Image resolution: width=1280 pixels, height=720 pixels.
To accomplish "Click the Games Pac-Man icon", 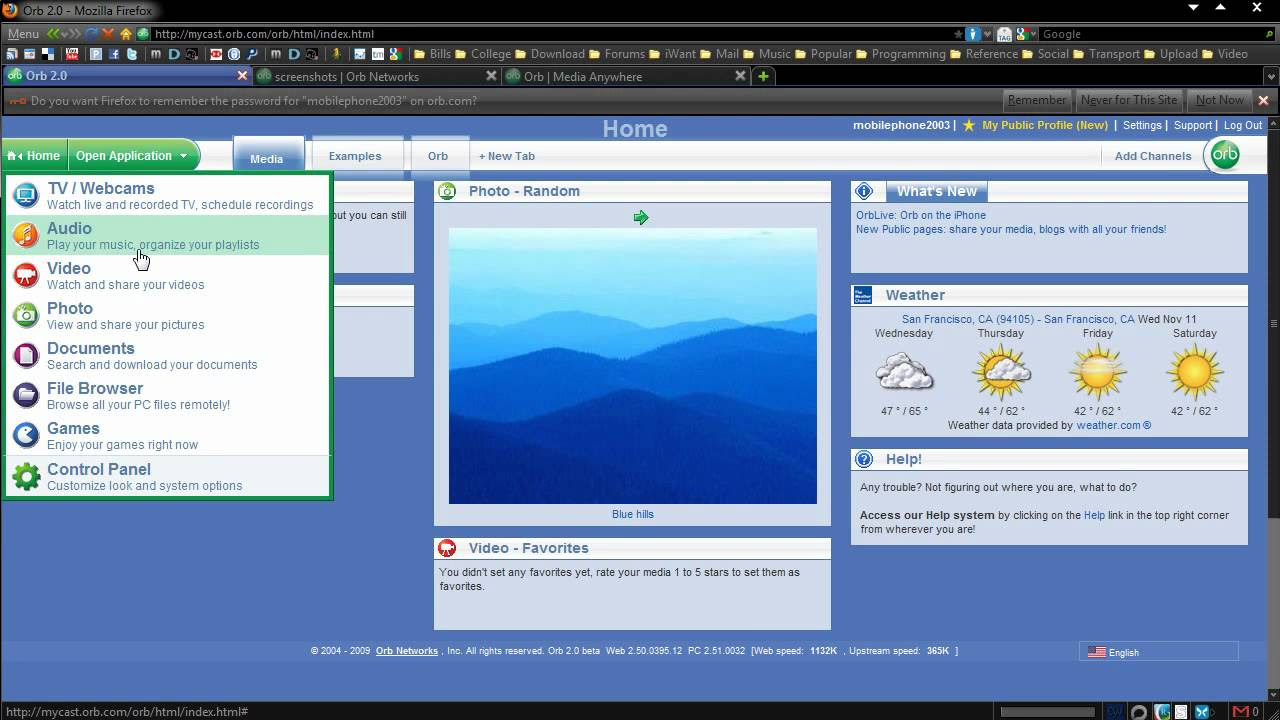I will click(x=26, y=435).
